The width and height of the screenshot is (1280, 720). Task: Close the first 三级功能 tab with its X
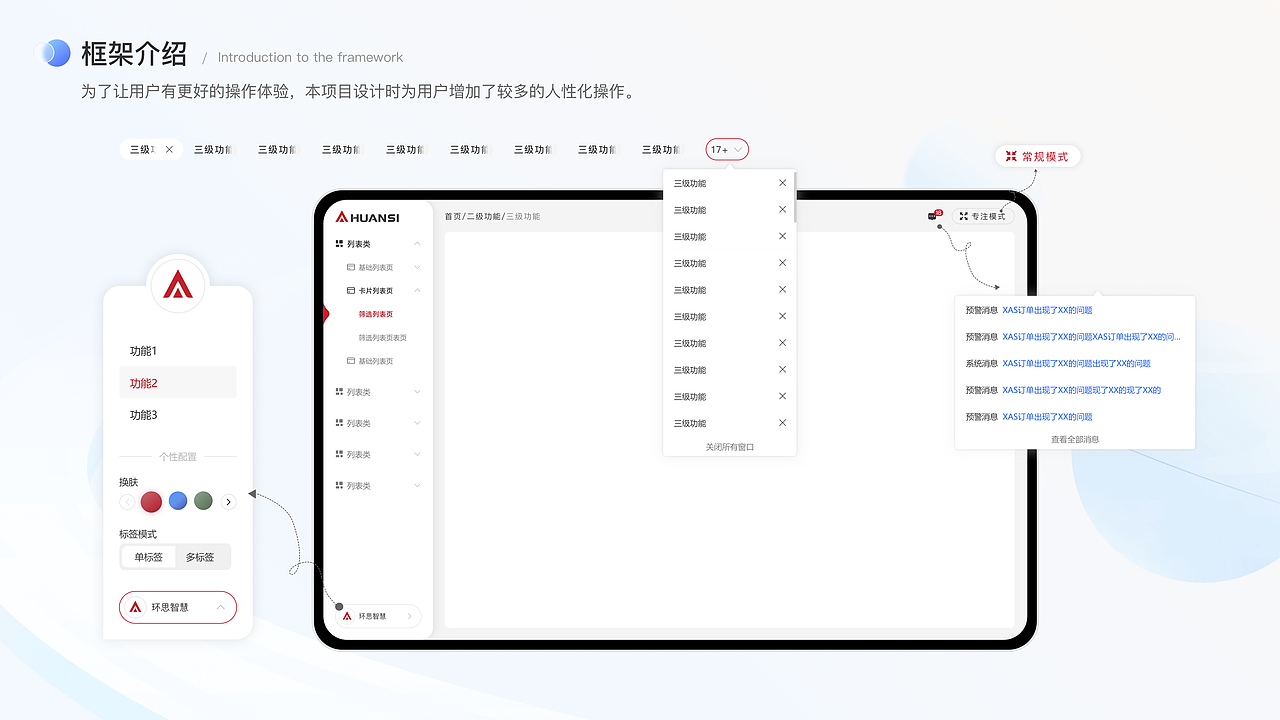pyautogui.click(x=169, y=148)
